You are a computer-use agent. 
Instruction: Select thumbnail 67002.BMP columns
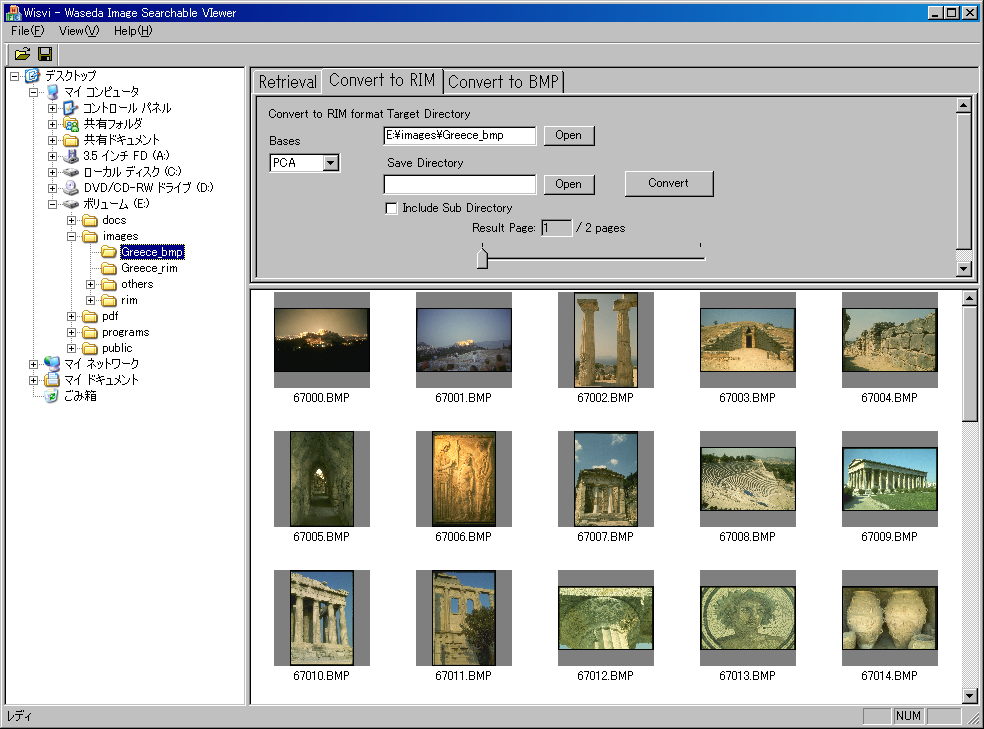[x=606, y=340]
